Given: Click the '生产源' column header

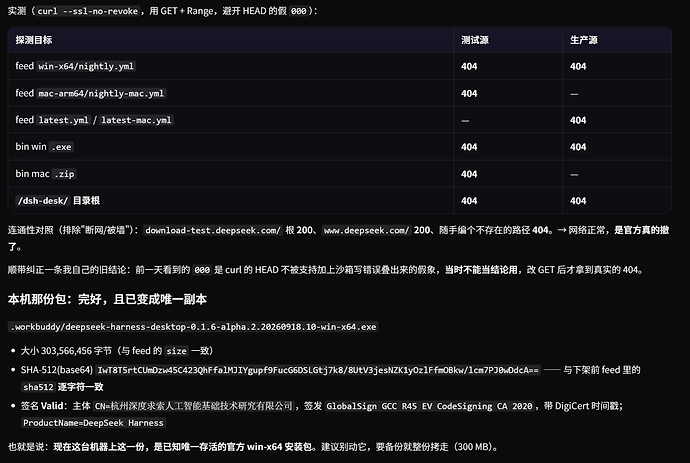Looking at the screenshot, I should tap(584, 40).
